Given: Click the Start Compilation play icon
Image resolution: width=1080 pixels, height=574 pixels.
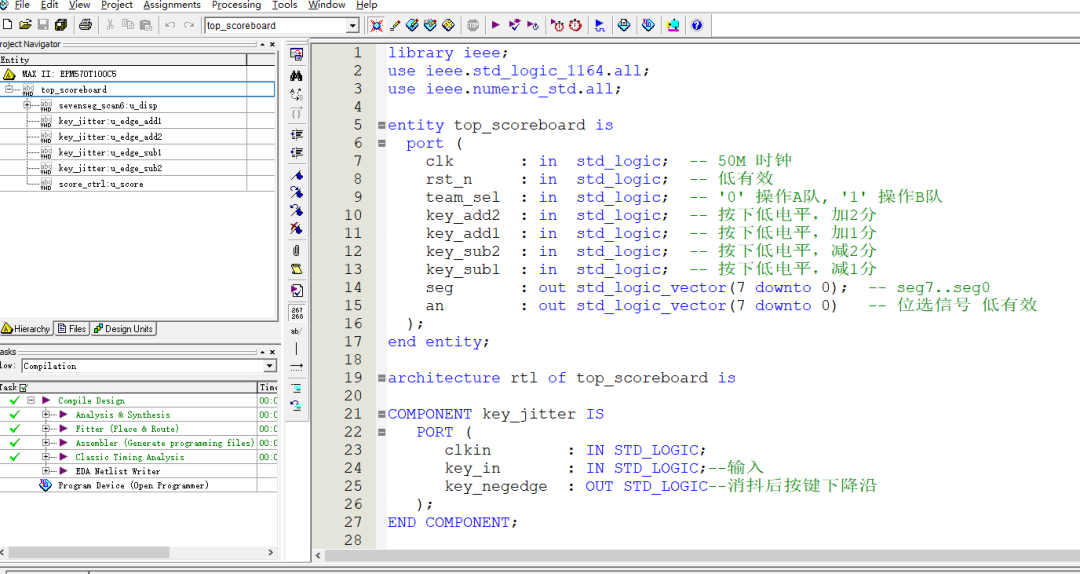Looking at the screenshot, I should pyautogui.click(x=495, y=25).
